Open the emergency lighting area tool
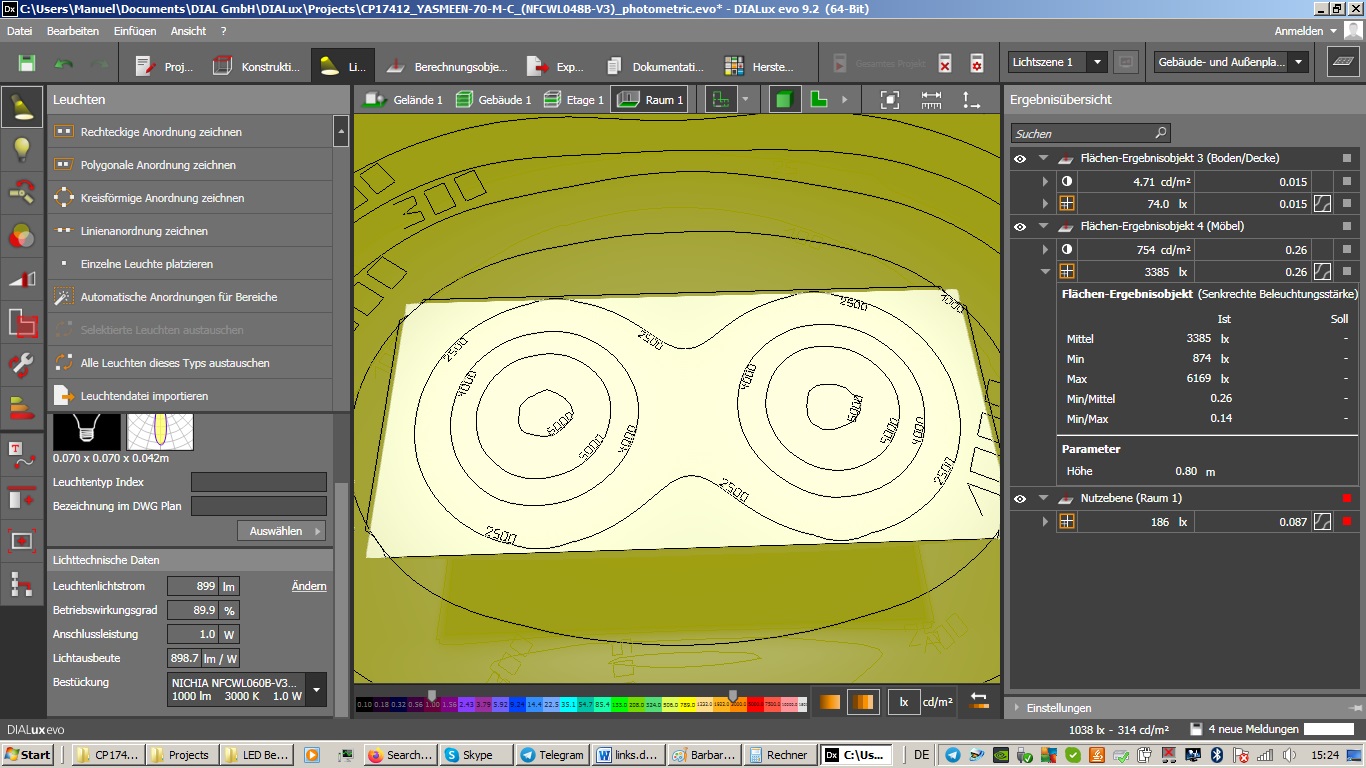The image size is (1366, 768). coord(21,322)
